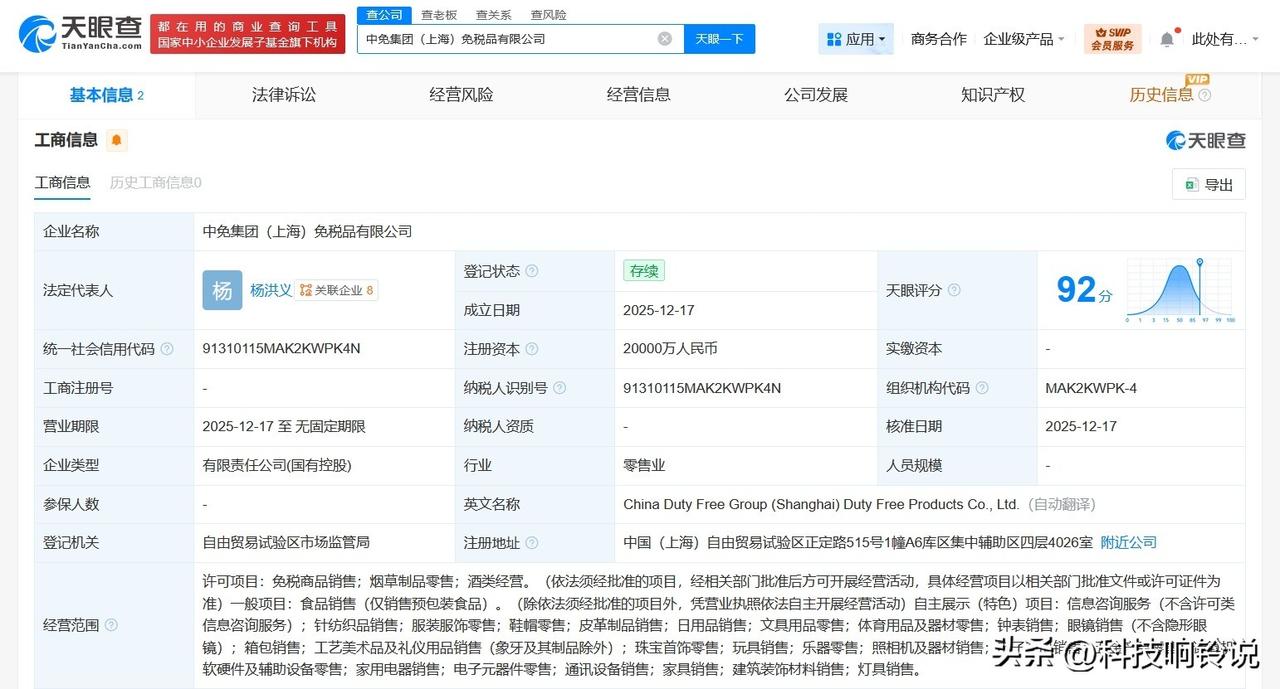Open the 附近公司 link
Image resolution: width=1280 pixels, height=689 pixels.
tap(1128, 543)
